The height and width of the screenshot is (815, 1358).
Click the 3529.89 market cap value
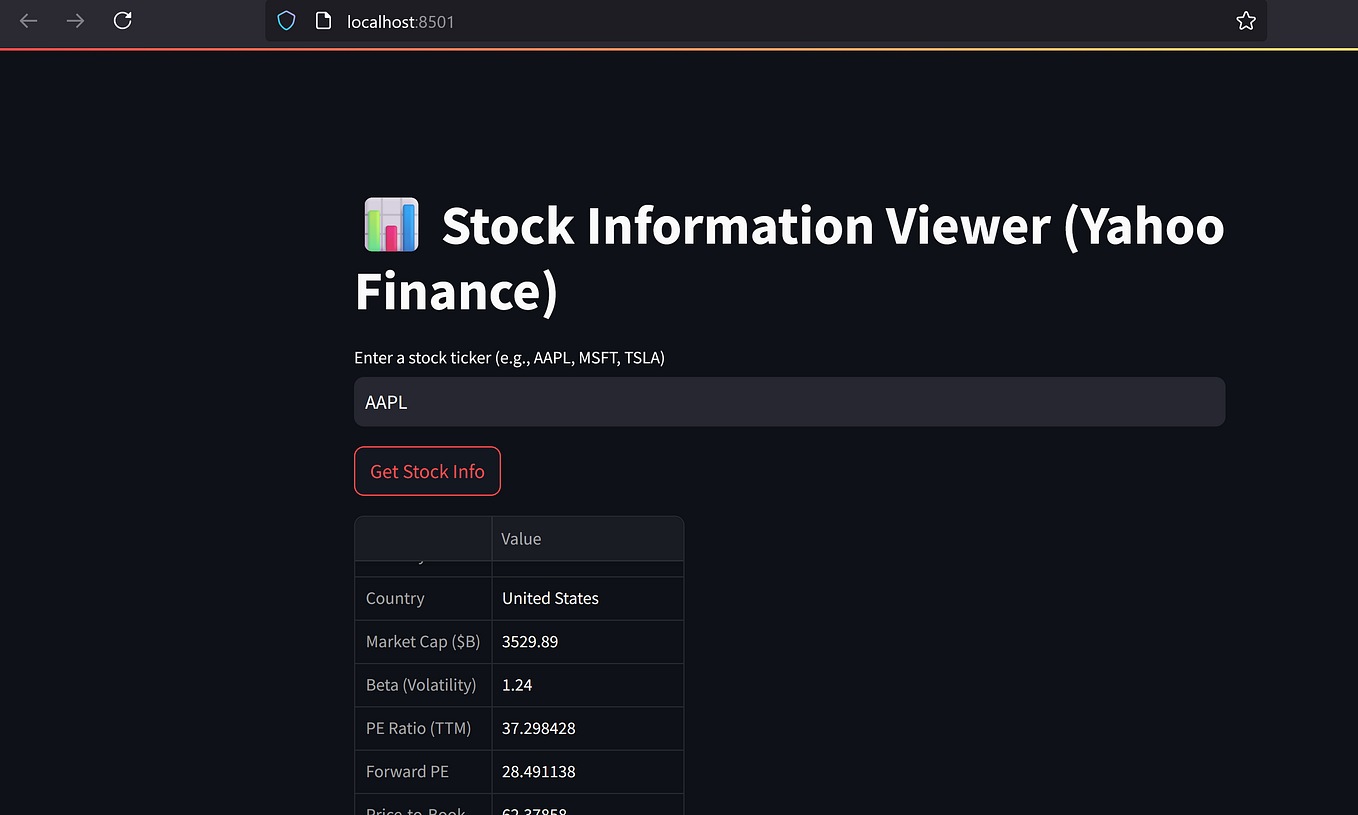tap(530, 641)
